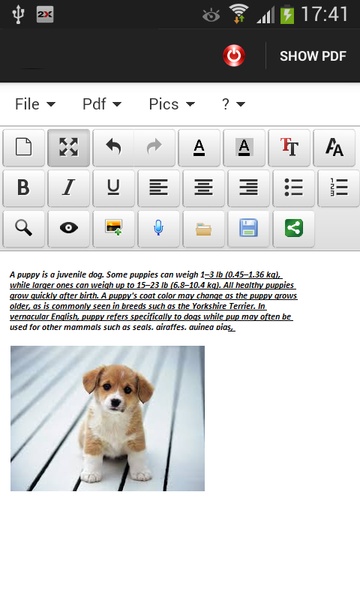The height and width of the screenshot is (600, 360).
Task: Open the Pics menu
Action: (172, 104)
